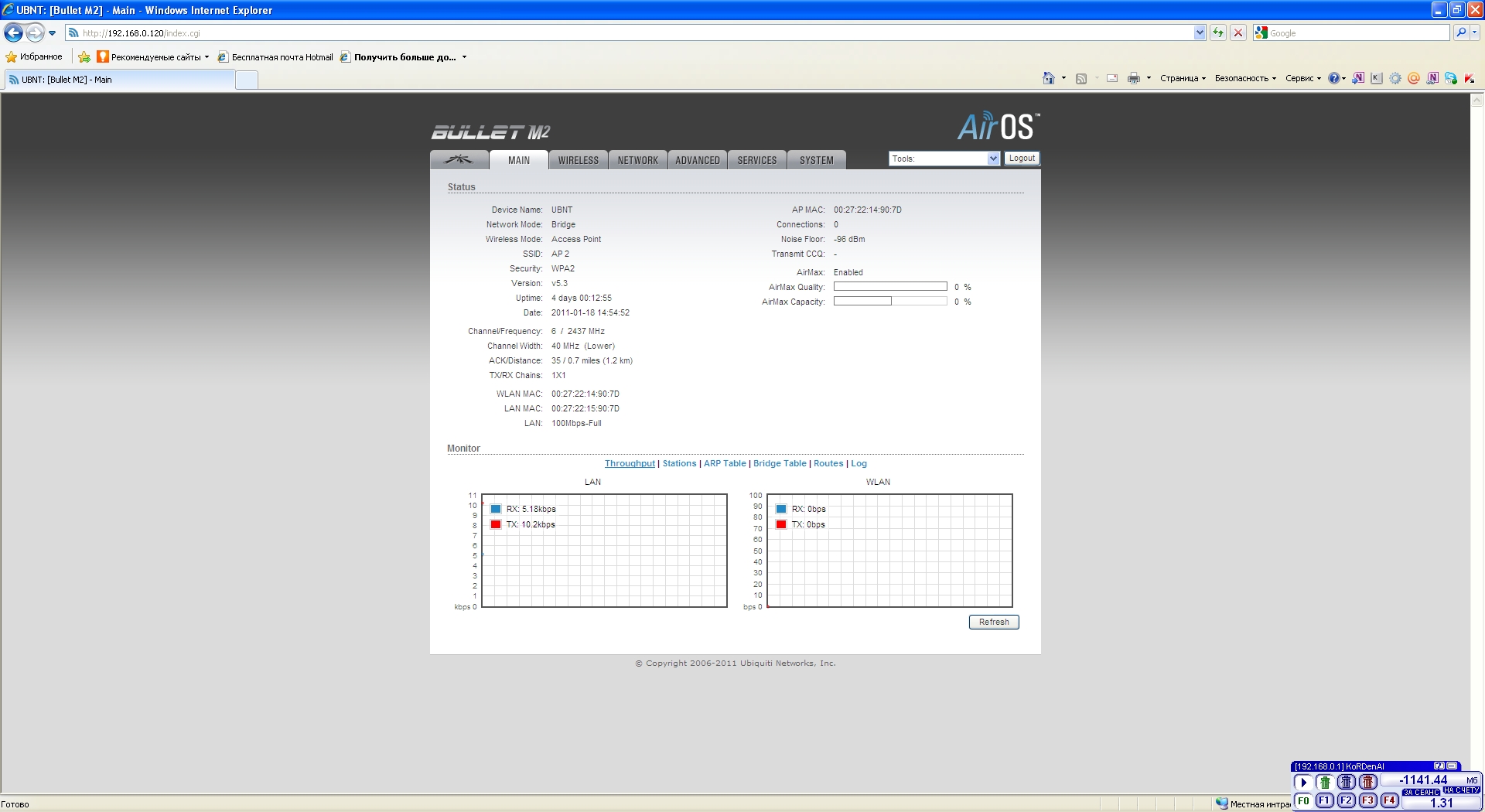Expand the address bar history dropdown
The height and width of the screenshot is (812, 1485).
(1200, 32)
